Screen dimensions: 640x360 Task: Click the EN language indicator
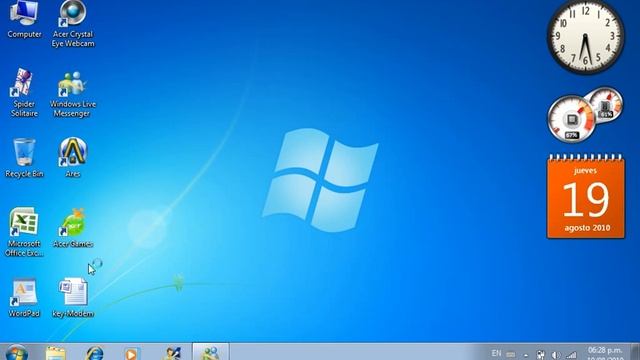click(496, 353)
